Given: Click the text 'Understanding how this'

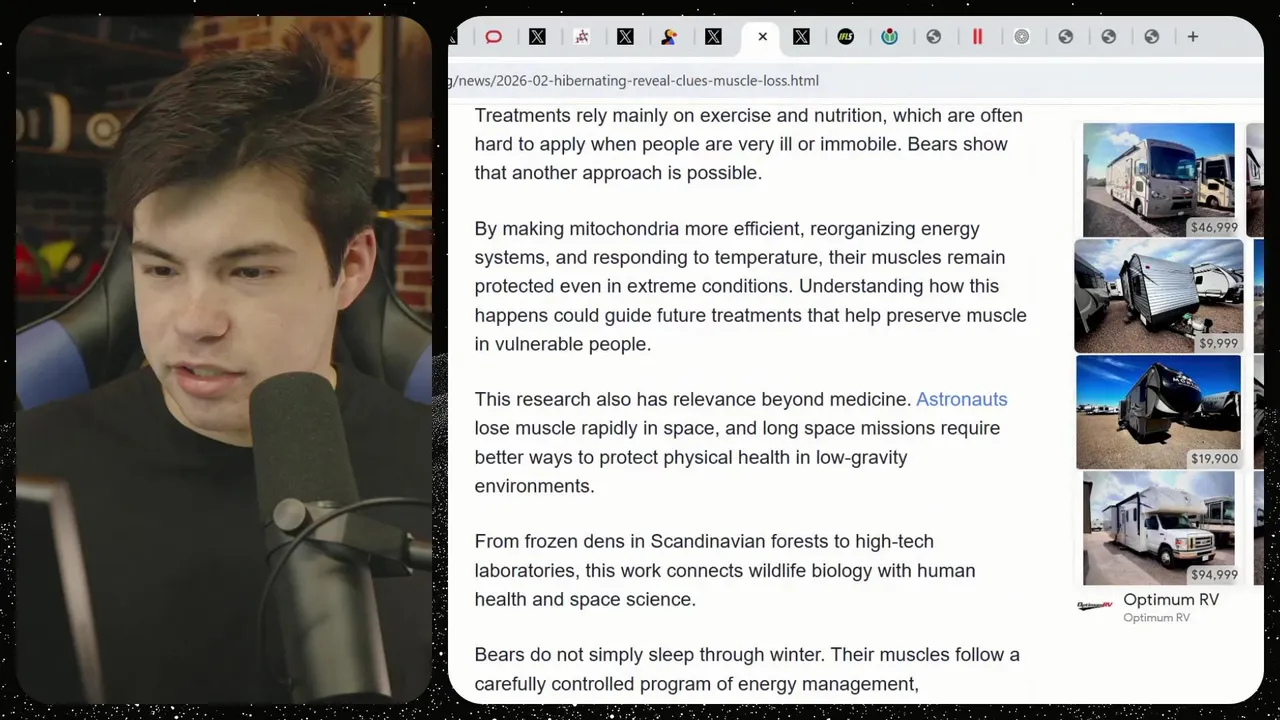Looking at the screenshot, I should (899, 286).
